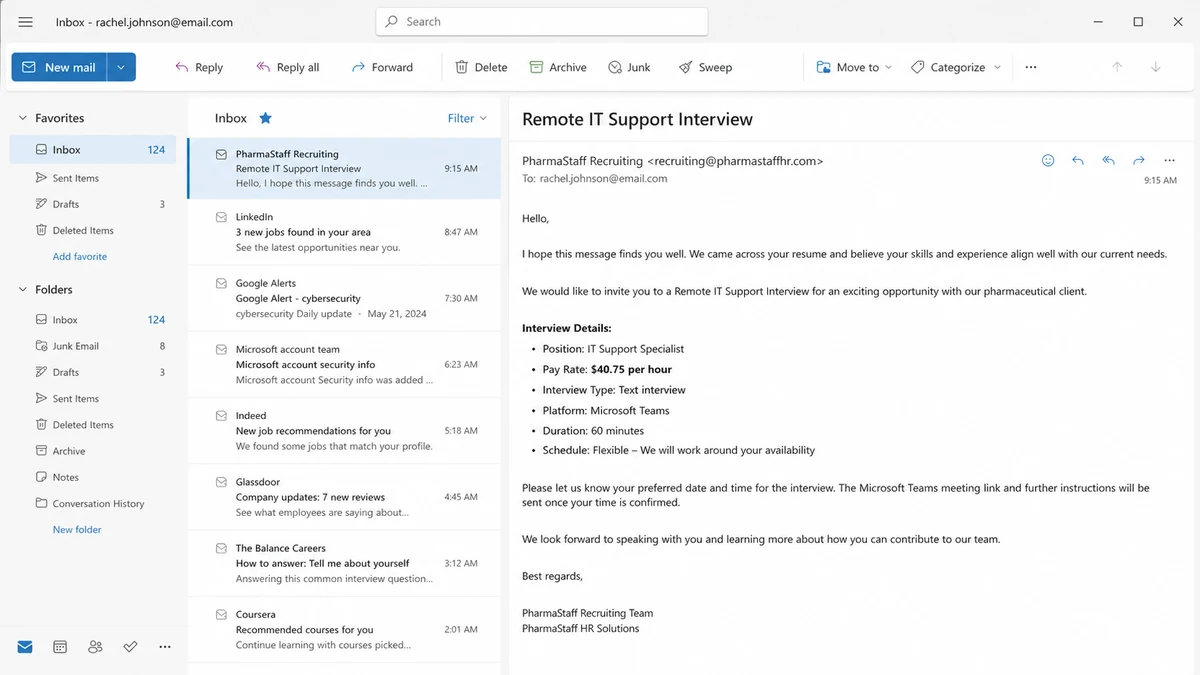Archive the selected email
The width and height of the screenshot is (1200, 675).
(x=558, y=67)
